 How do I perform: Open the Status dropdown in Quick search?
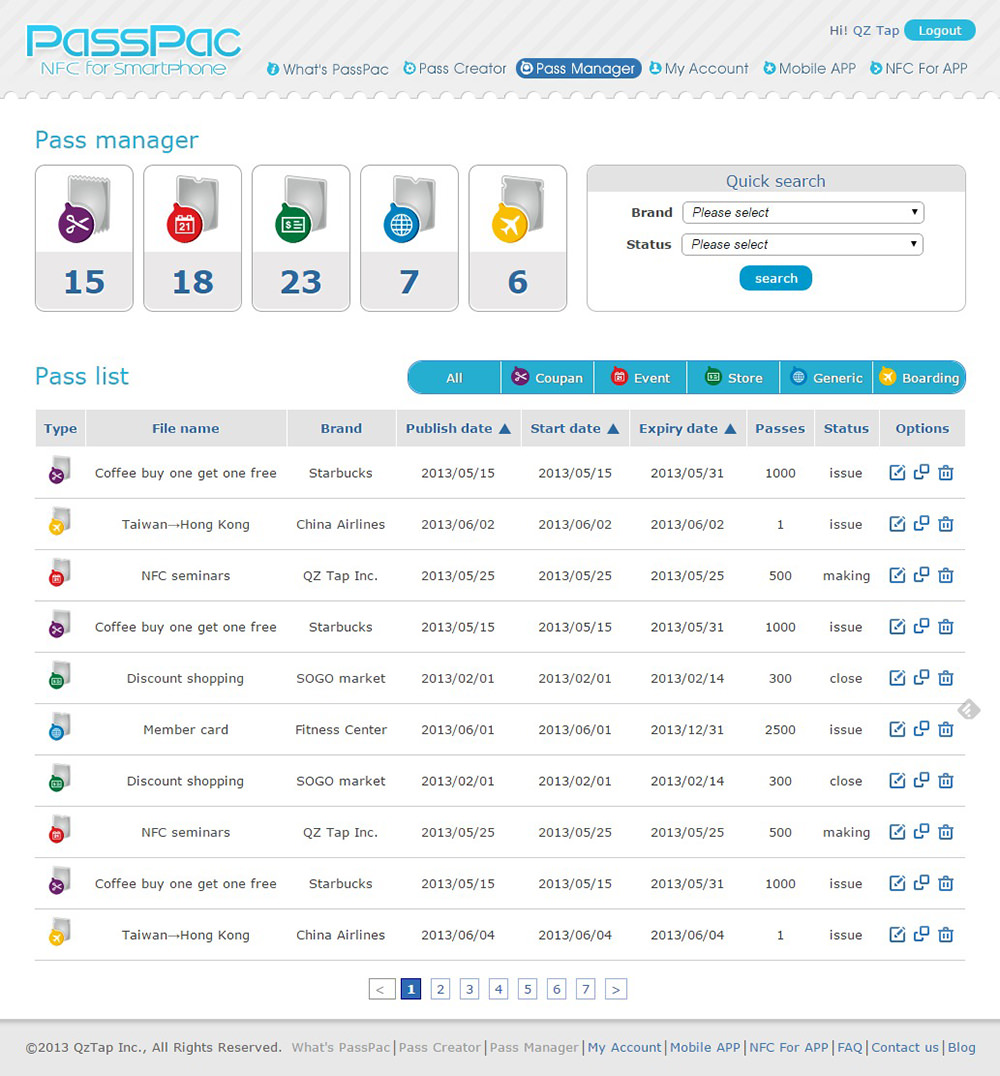(x=802, y=244)
